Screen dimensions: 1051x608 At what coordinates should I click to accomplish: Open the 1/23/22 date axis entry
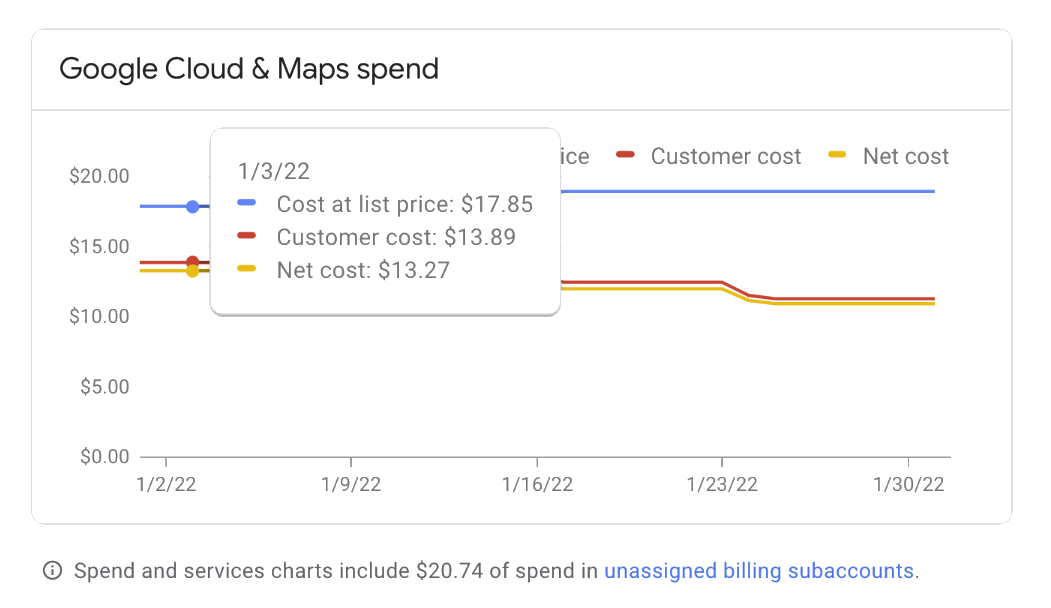[723, 484]
